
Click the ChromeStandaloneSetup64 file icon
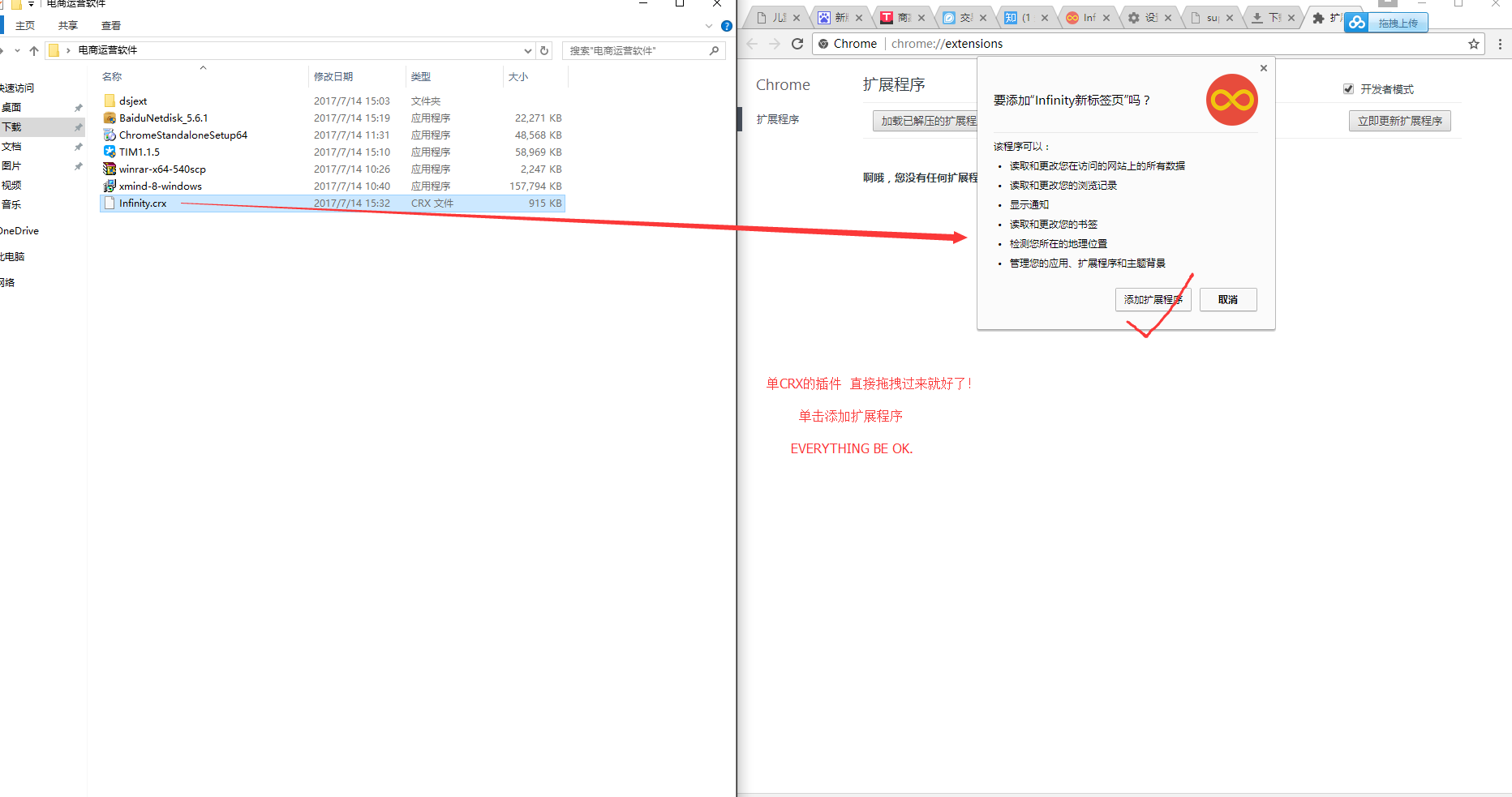point(110,135)
